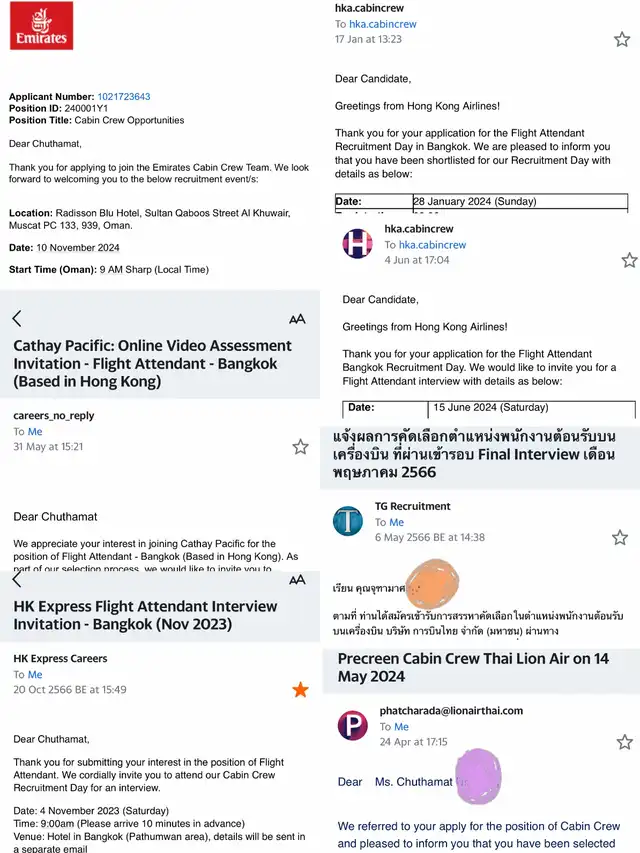Star the careers_no_reply Cathay Pacific email

(300, 447)
